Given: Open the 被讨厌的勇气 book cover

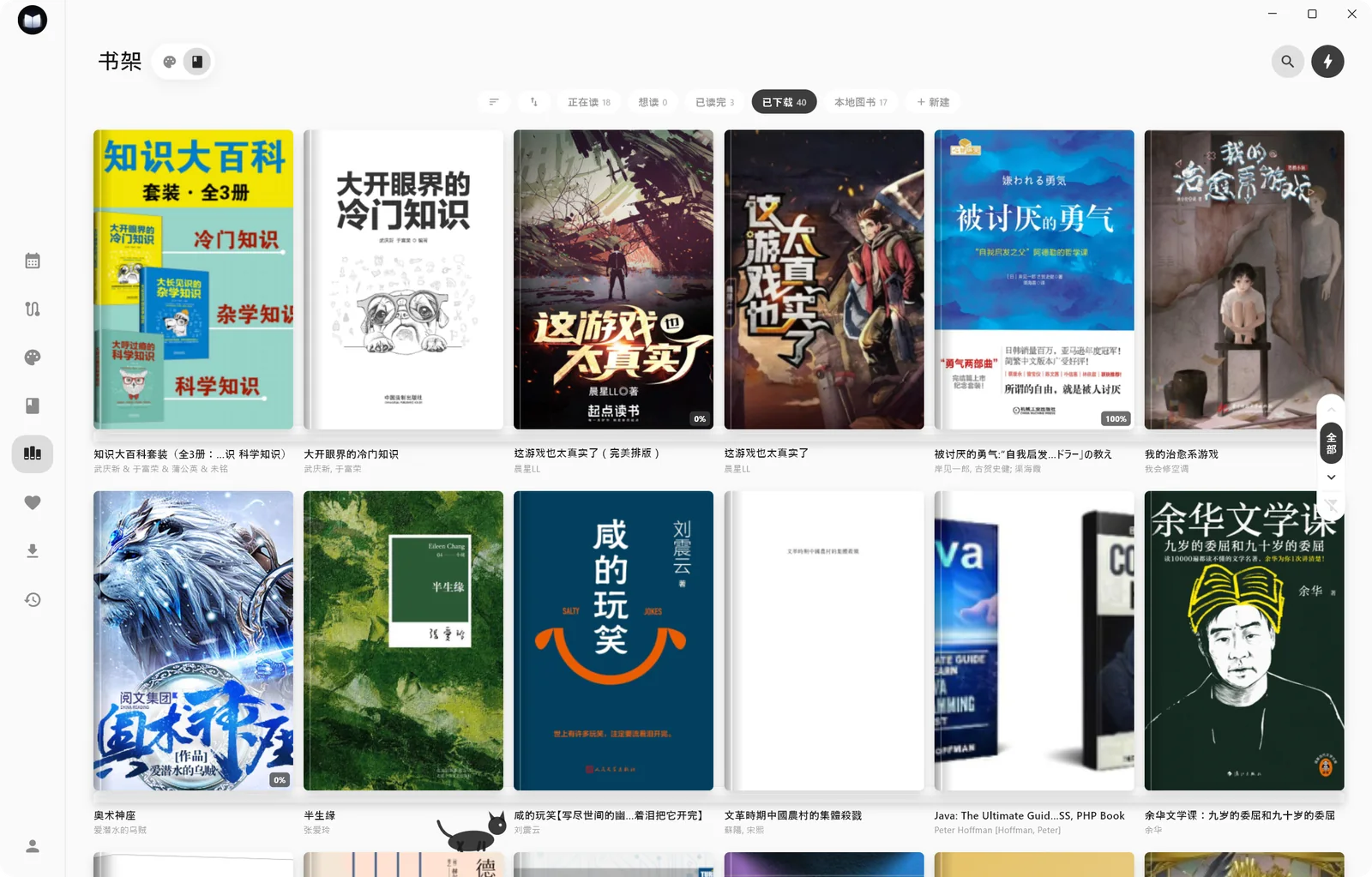Looking at the screenshot, I should pos(1034,279).
